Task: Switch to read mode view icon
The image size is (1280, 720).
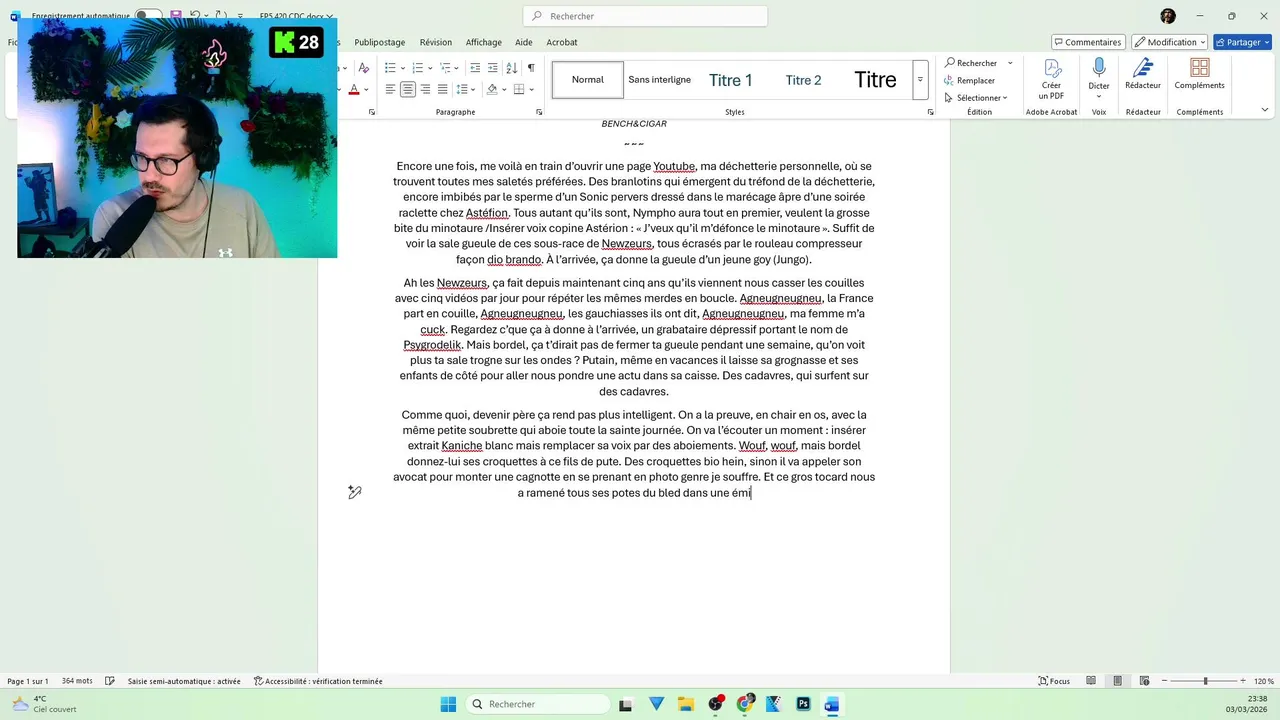Action: coord(1091,681)
